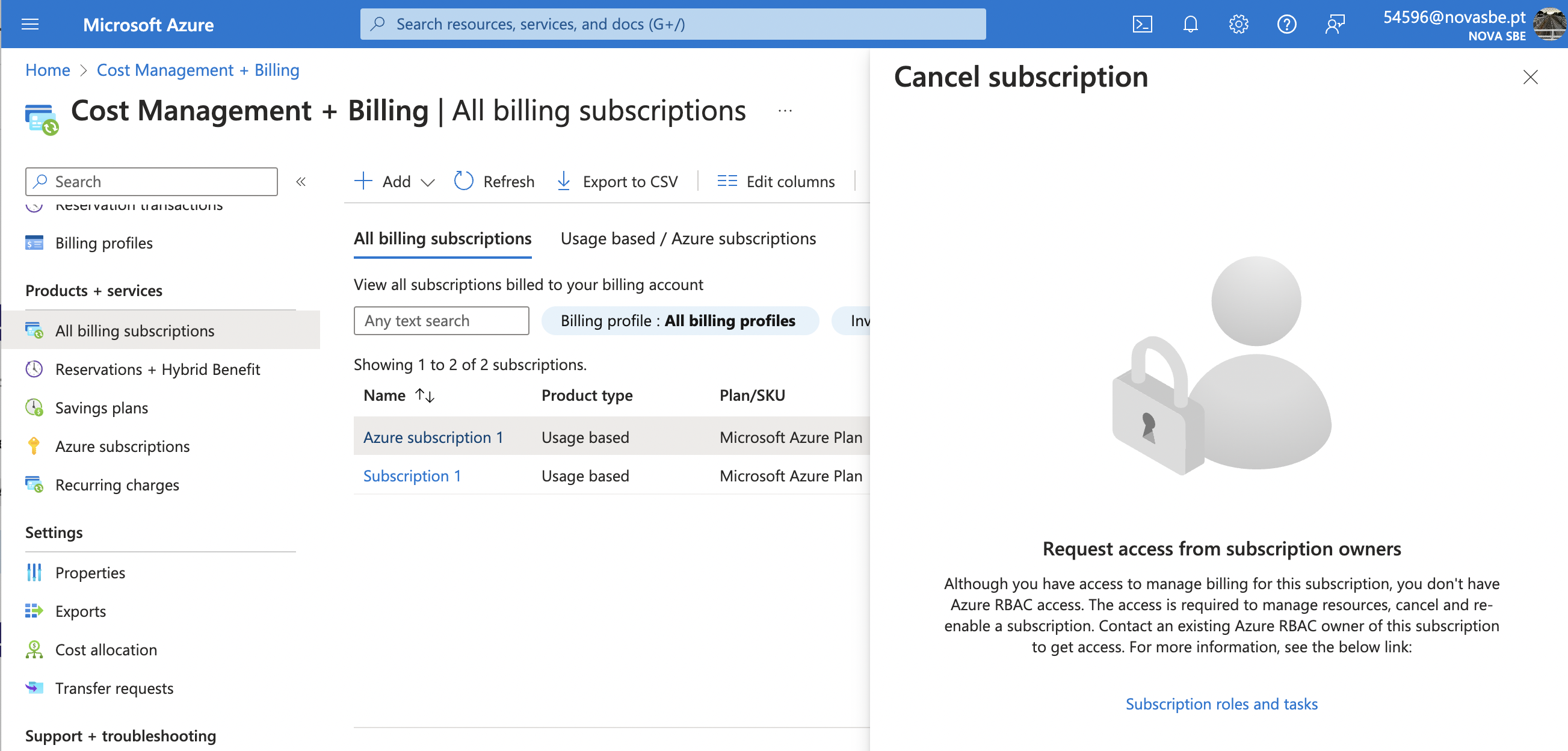Close the Cancel subscription panel
Screen dimensions: 1568x751
(1529, 77)
